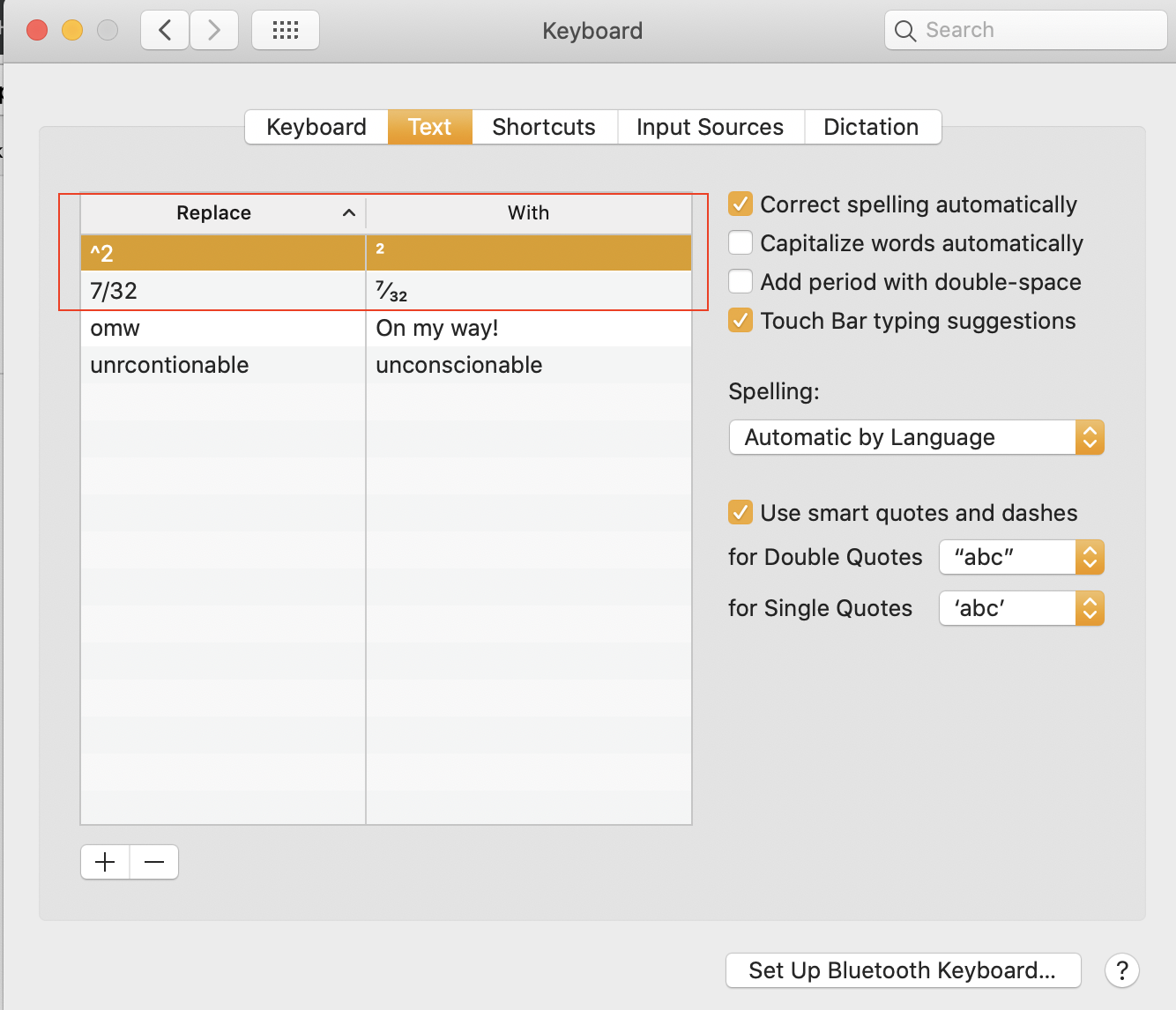
Task: Click the back navigation arrow
Action: [165, 31]
